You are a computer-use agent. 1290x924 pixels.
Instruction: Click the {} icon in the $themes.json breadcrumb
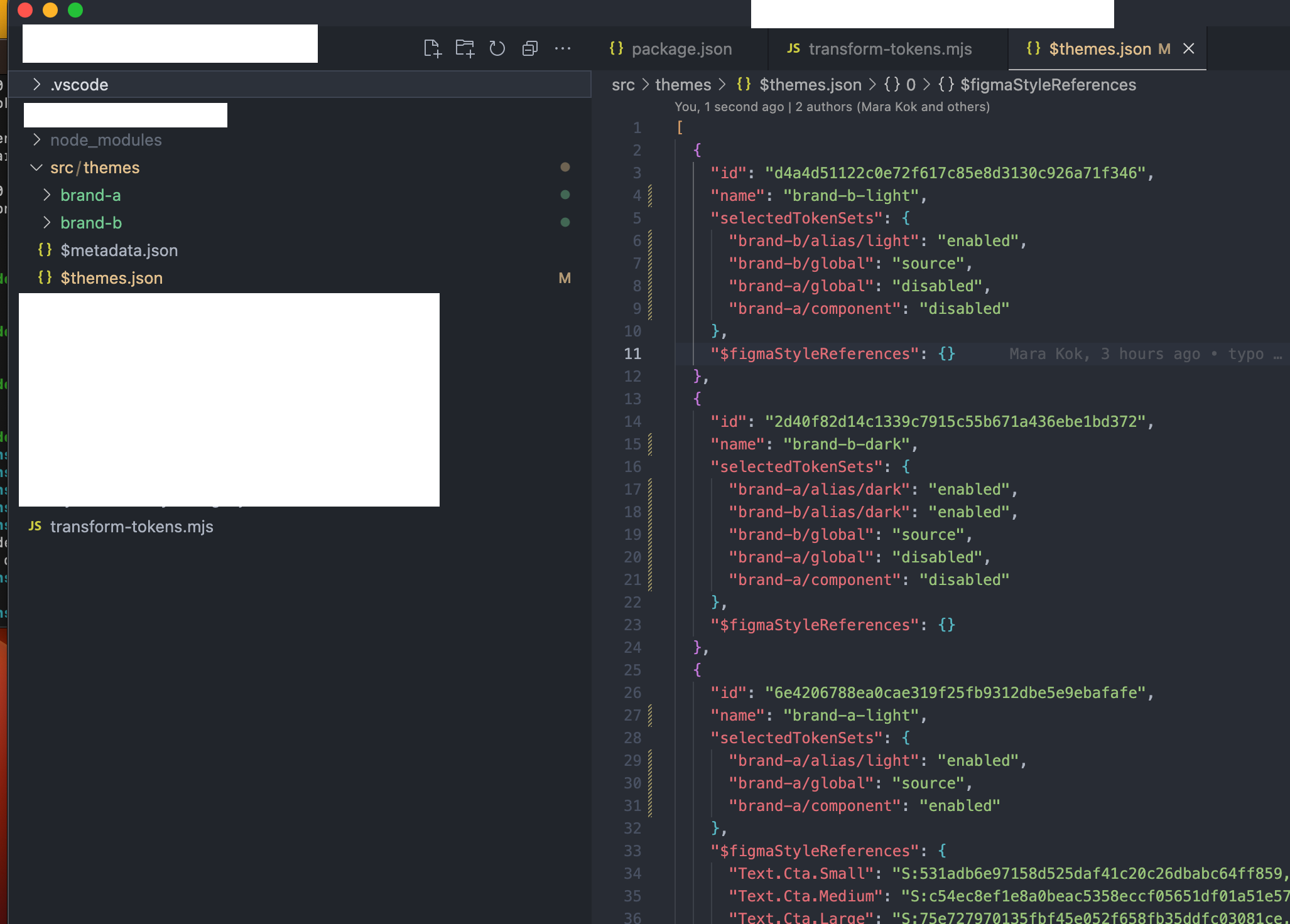pyautogui.click(x=744, y=84)
